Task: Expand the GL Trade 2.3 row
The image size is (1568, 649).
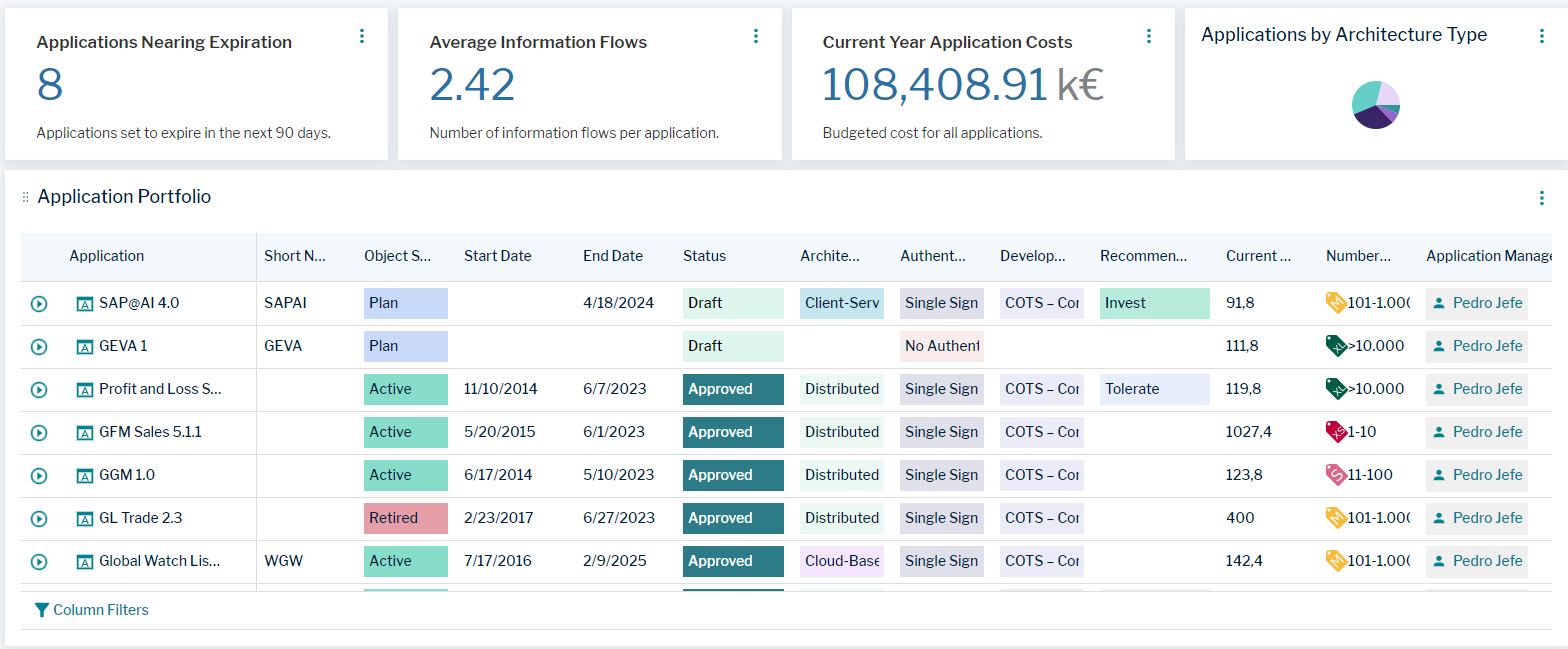Action: point(39,519)
